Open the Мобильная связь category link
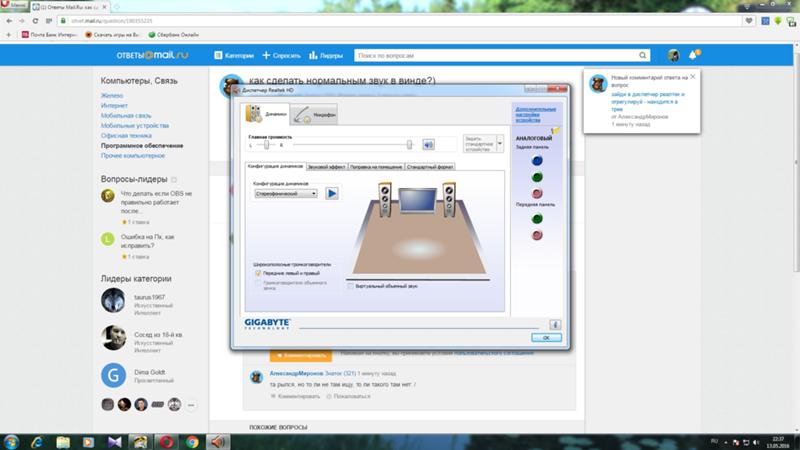Viewport: 800px width, 450px height. [126, 116]
